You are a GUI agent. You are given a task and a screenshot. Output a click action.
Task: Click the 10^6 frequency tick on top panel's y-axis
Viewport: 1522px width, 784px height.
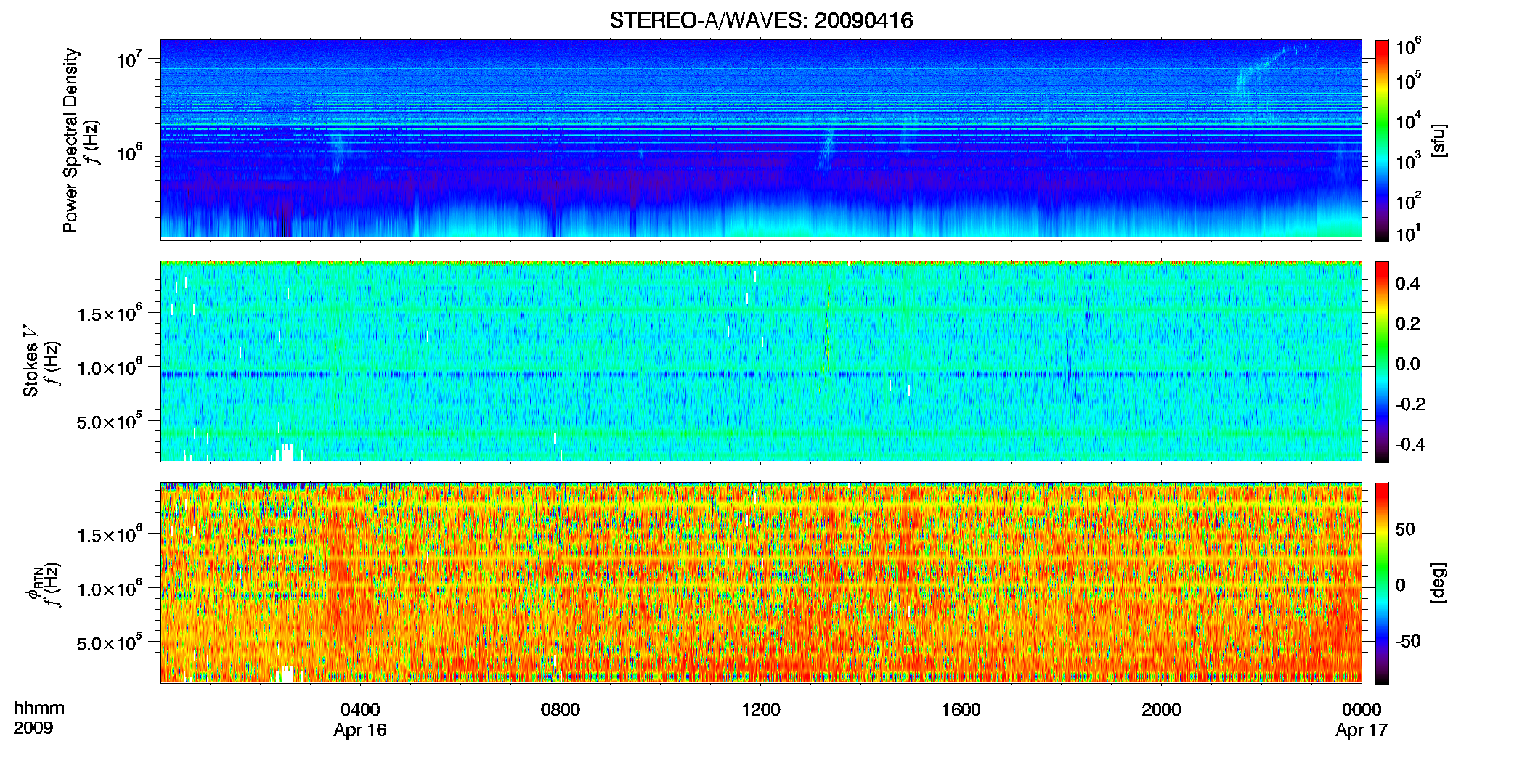(129, 152)
